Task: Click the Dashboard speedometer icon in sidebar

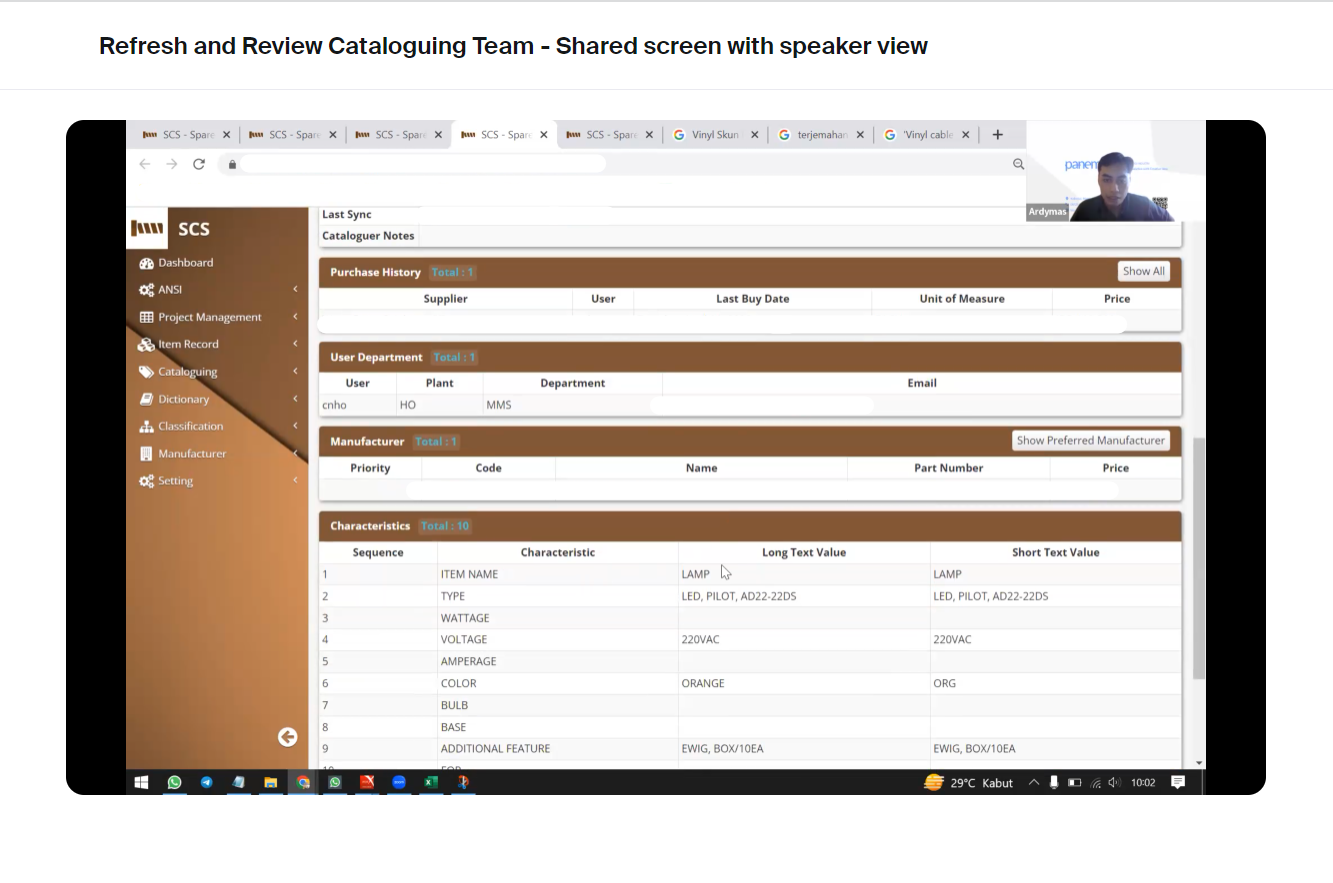Action: [x=147, y=262]
